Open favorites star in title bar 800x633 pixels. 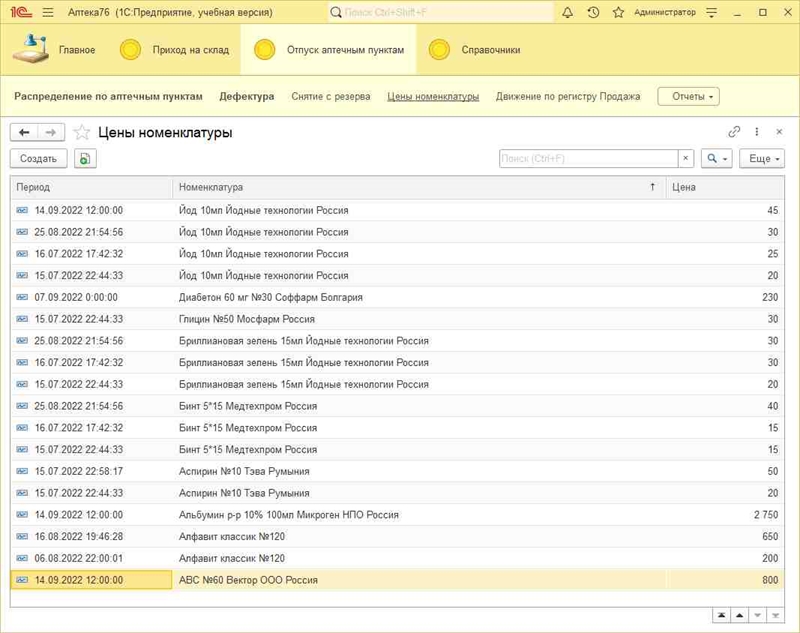click(x=618, y=12)
